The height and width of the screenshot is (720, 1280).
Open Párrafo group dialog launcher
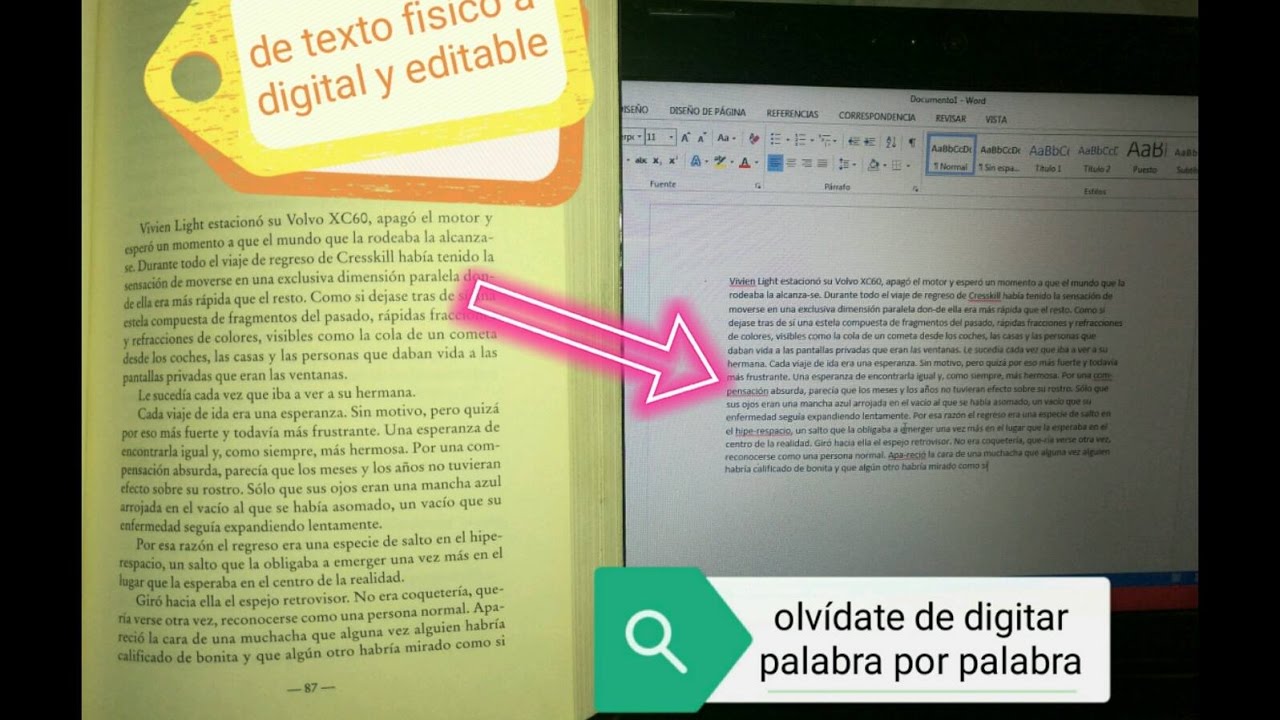pos(915,189)
